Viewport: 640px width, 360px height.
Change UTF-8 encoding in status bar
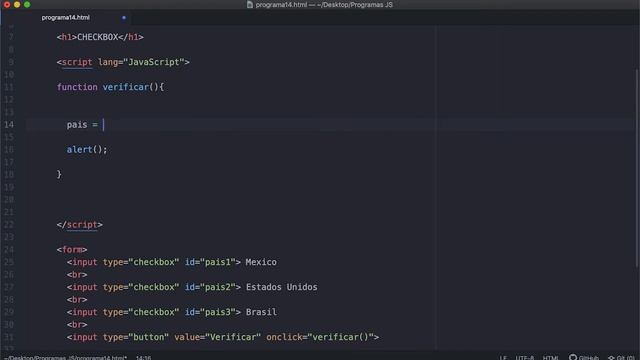524,358
